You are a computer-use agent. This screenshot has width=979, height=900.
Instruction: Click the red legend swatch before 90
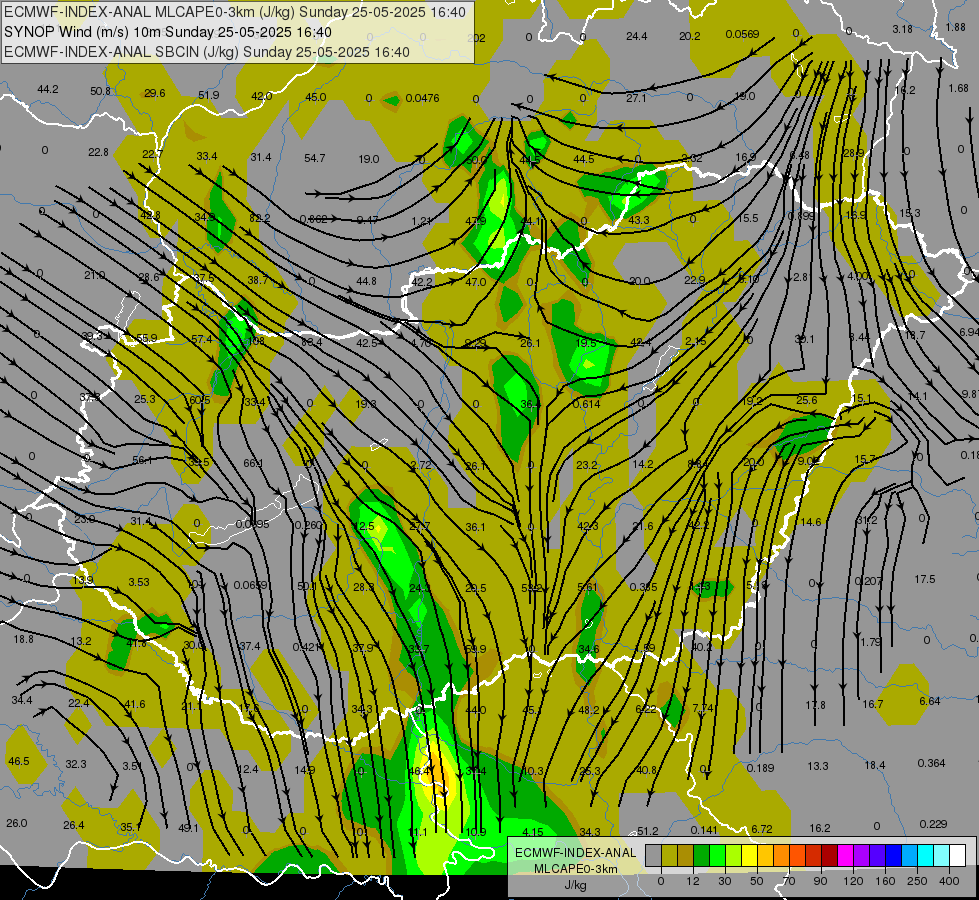[x=814, y=855]
